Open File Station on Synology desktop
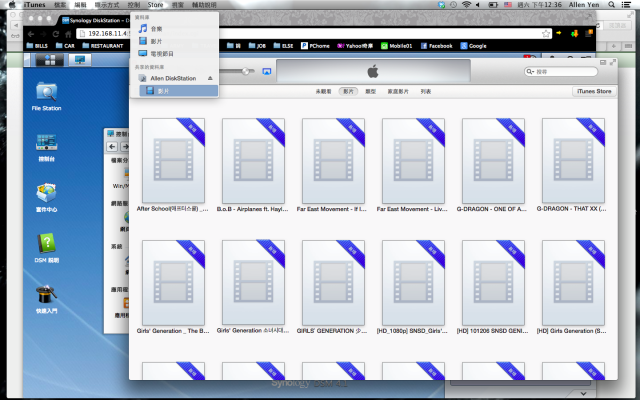This screenshot has width=640, height=400. [x=47, y=96]
